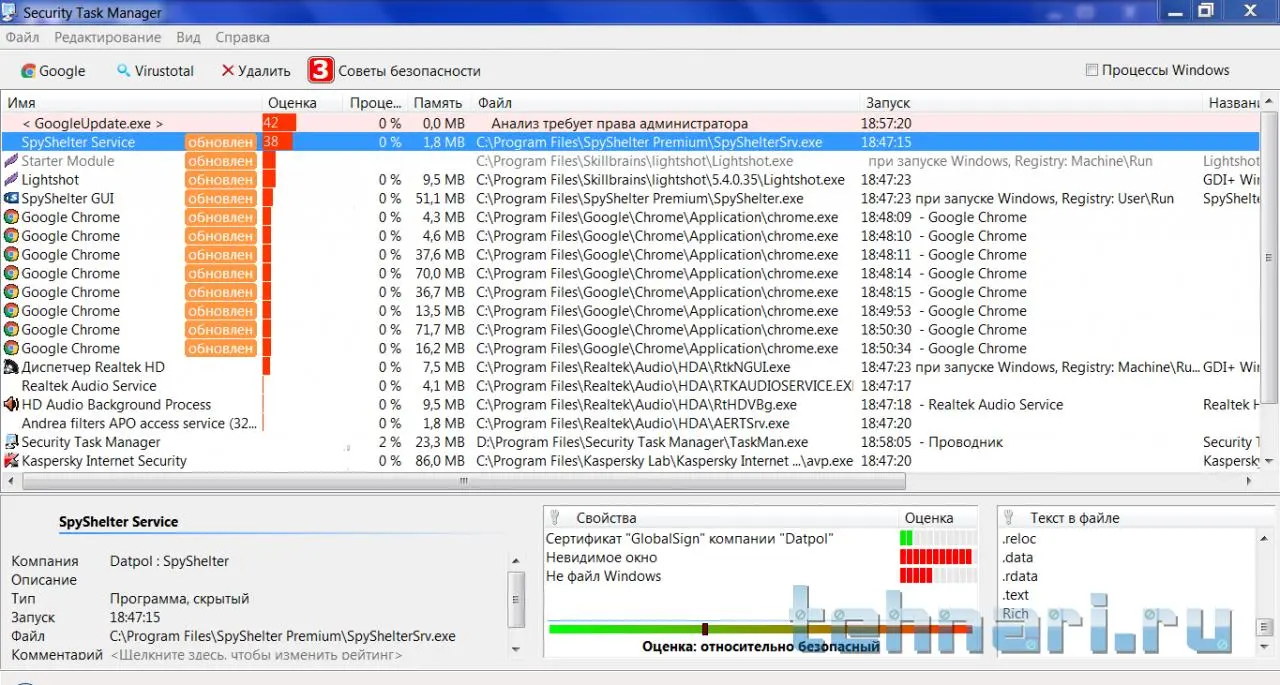
Task: Select the SpyShelter Service row
Action: click(x=630, y=142)
